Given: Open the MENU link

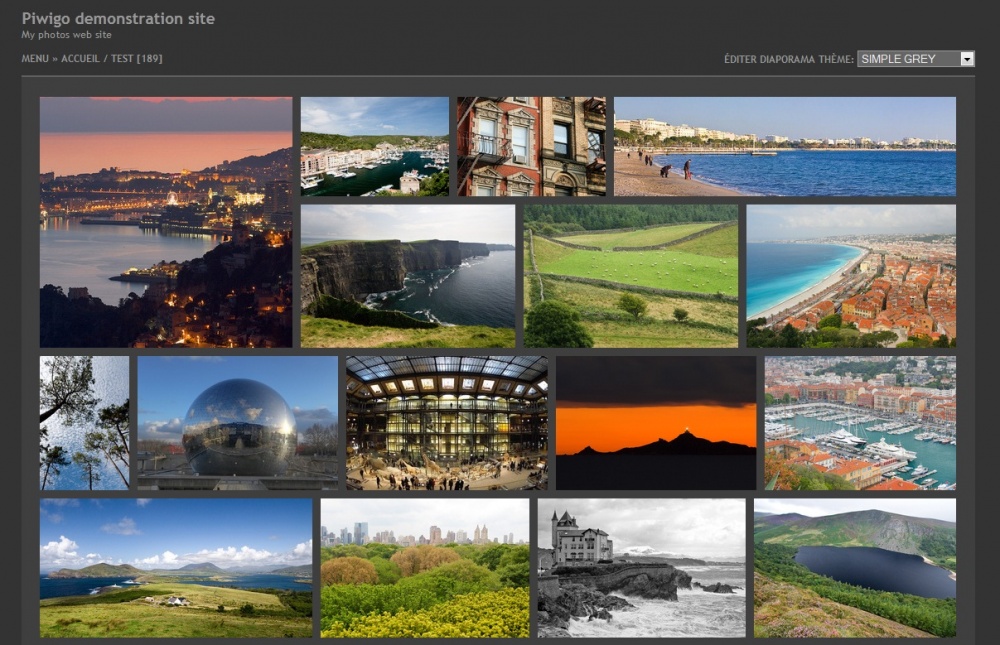Looking at the screenshot, I should pyautogui.click(x=35, y=59).
